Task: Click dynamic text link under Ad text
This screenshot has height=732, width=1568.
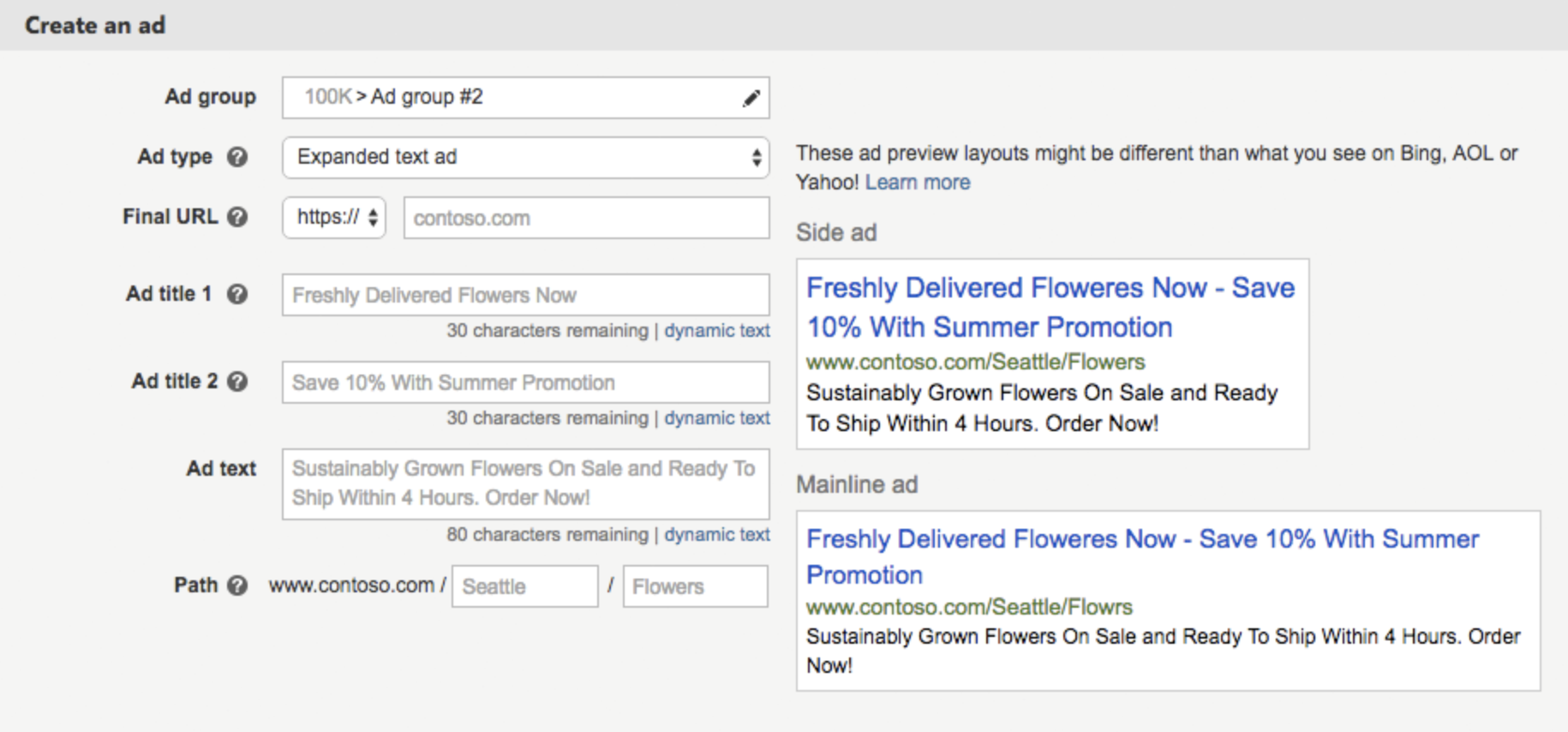Action: [717, 535]
